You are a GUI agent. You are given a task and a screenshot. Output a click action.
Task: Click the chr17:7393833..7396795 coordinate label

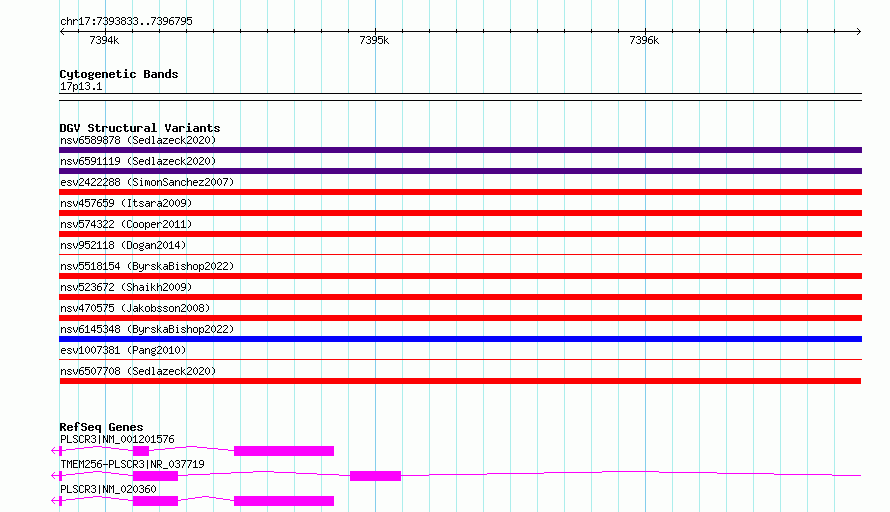(126, 21)
